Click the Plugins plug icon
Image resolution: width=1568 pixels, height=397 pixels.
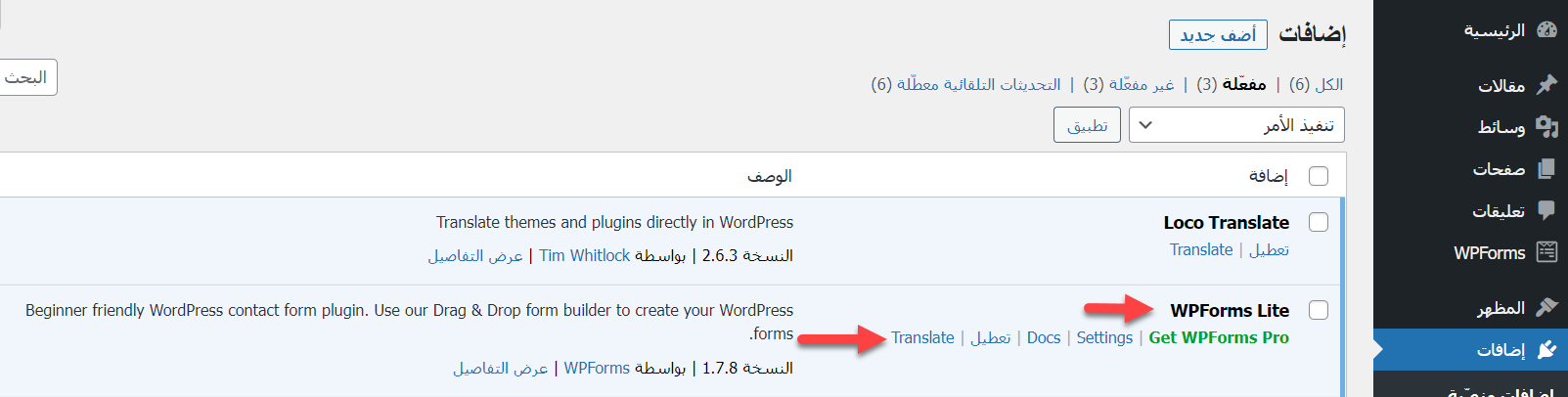1546,349
